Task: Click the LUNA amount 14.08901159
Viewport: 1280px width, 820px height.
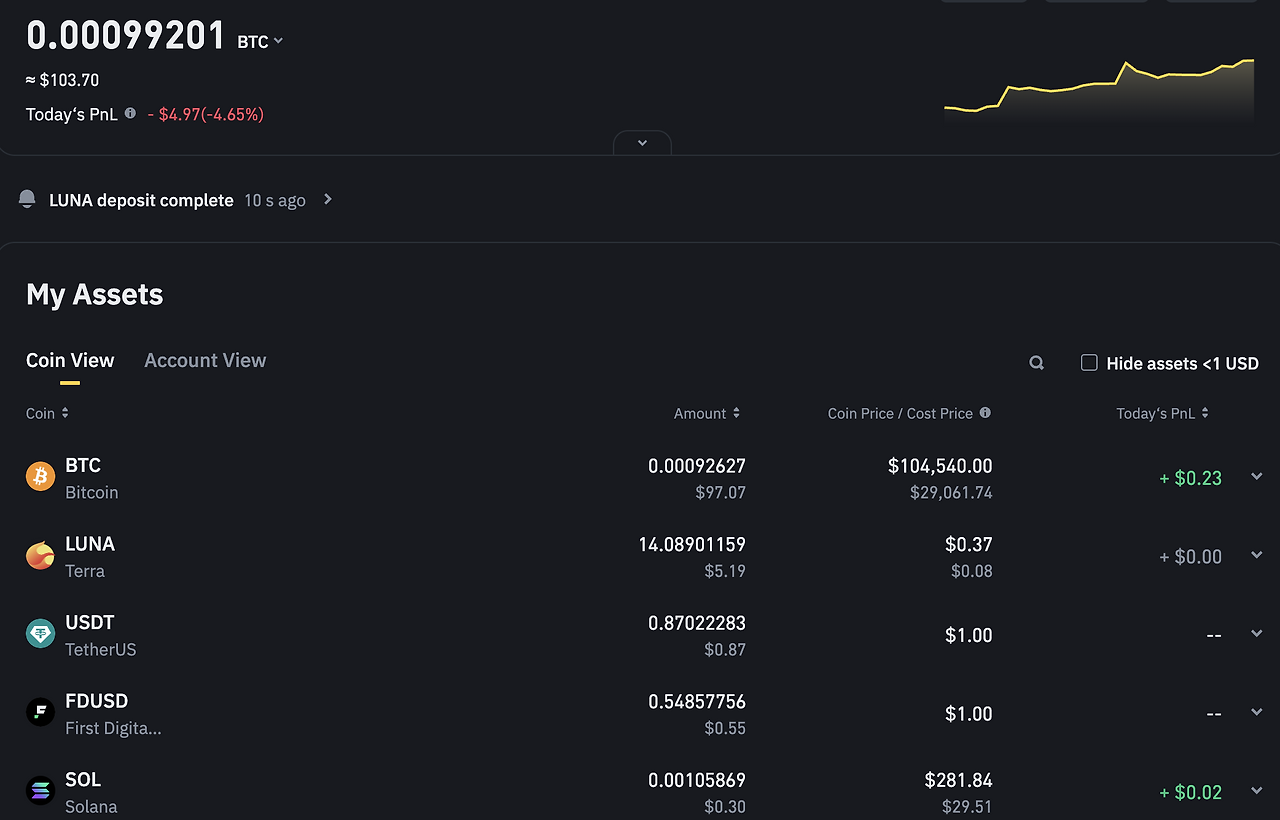Action: pyautogui.click(x=692, y=545)
